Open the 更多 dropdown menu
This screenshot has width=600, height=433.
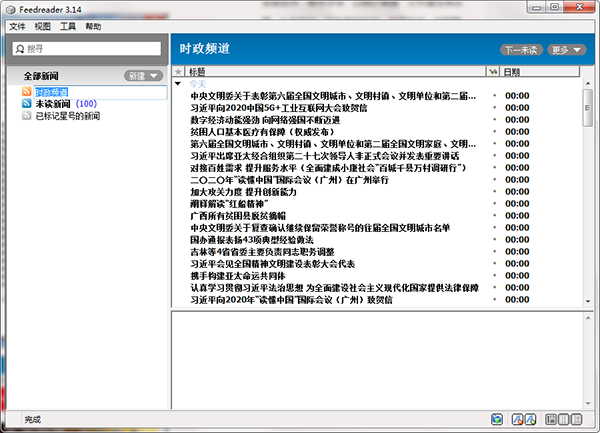[568, 49]
